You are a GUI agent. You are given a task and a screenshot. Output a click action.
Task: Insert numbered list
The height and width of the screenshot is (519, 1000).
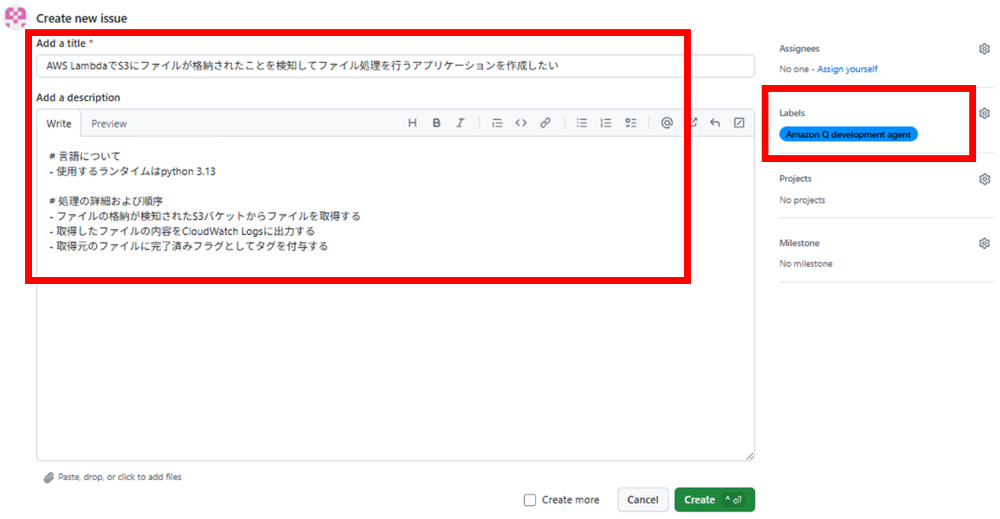606,123
